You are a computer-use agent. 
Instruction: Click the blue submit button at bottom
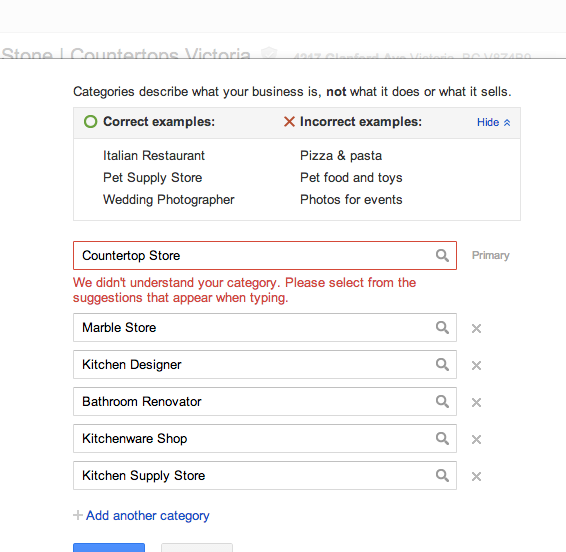[x=109, y=547]
